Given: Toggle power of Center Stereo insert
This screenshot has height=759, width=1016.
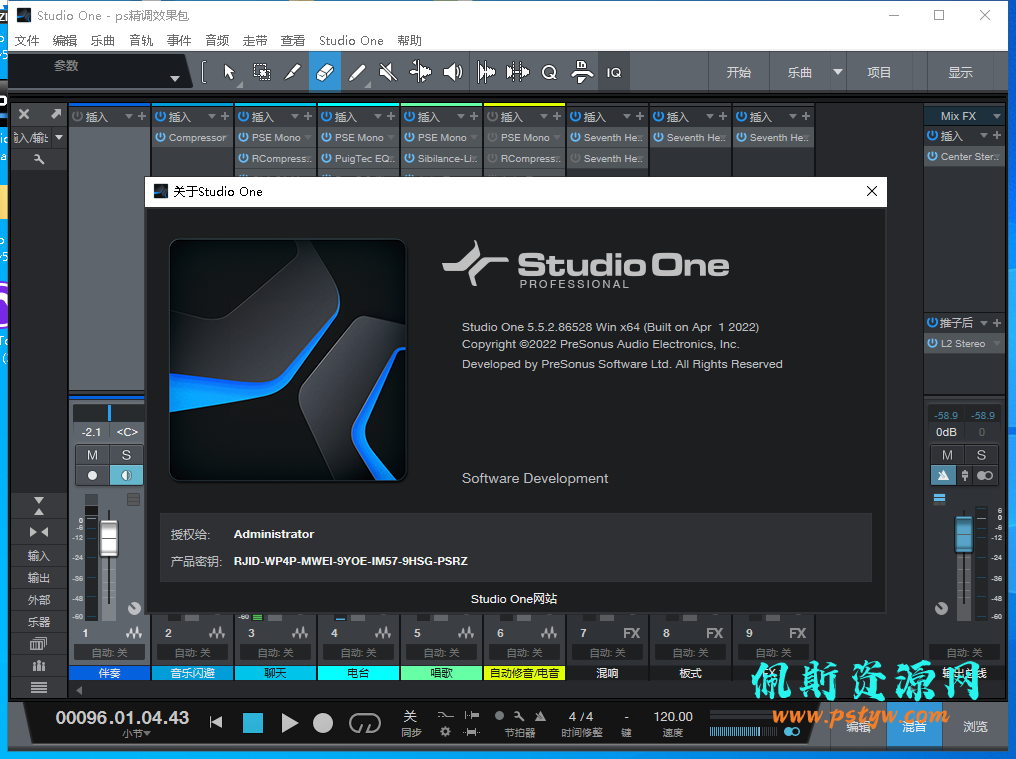Looking at the screenshot, I should coord(932,156).
